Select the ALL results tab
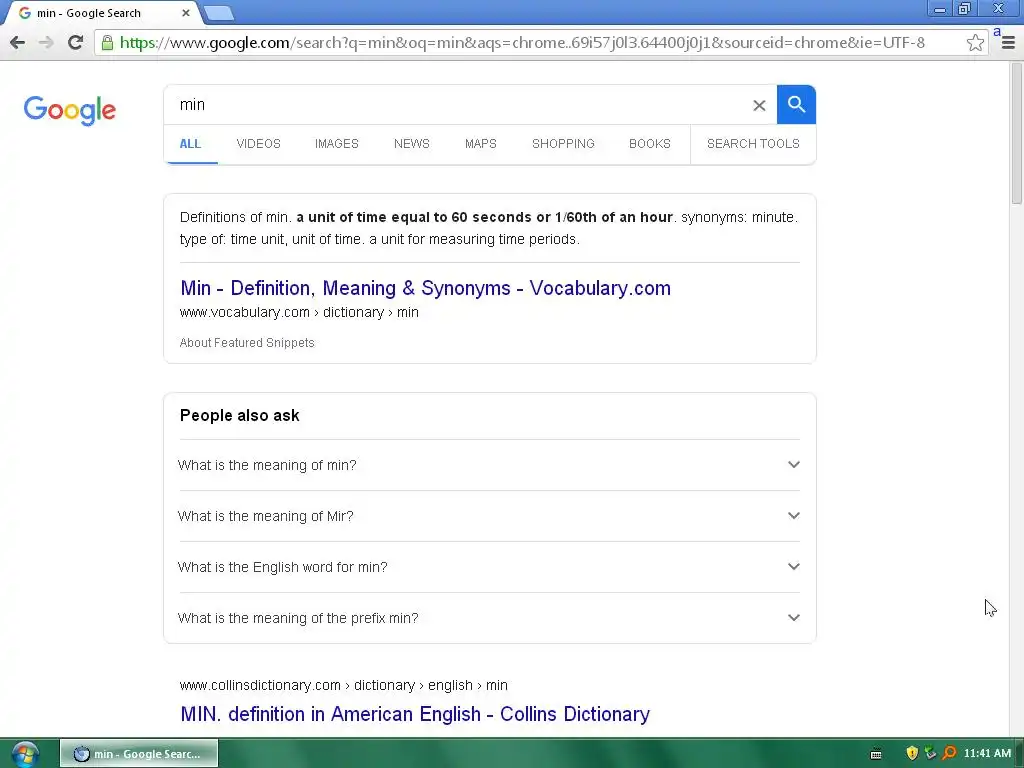The width and height of the screenshot is (1024, 768). 190,144
